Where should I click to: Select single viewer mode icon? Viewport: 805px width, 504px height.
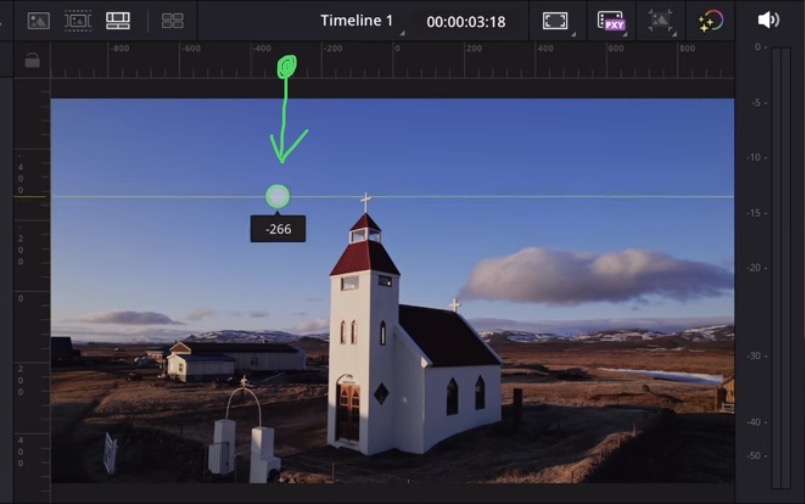coord(39,21)
